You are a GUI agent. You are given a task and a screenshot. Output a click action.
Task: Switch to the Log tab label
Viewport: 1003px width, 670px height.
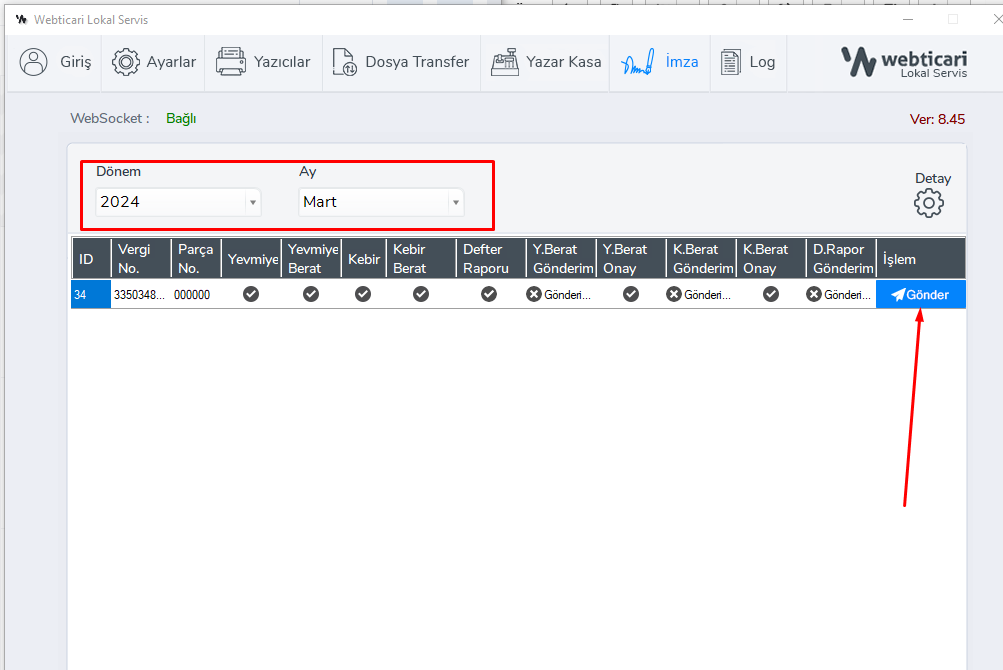[762, 62]
